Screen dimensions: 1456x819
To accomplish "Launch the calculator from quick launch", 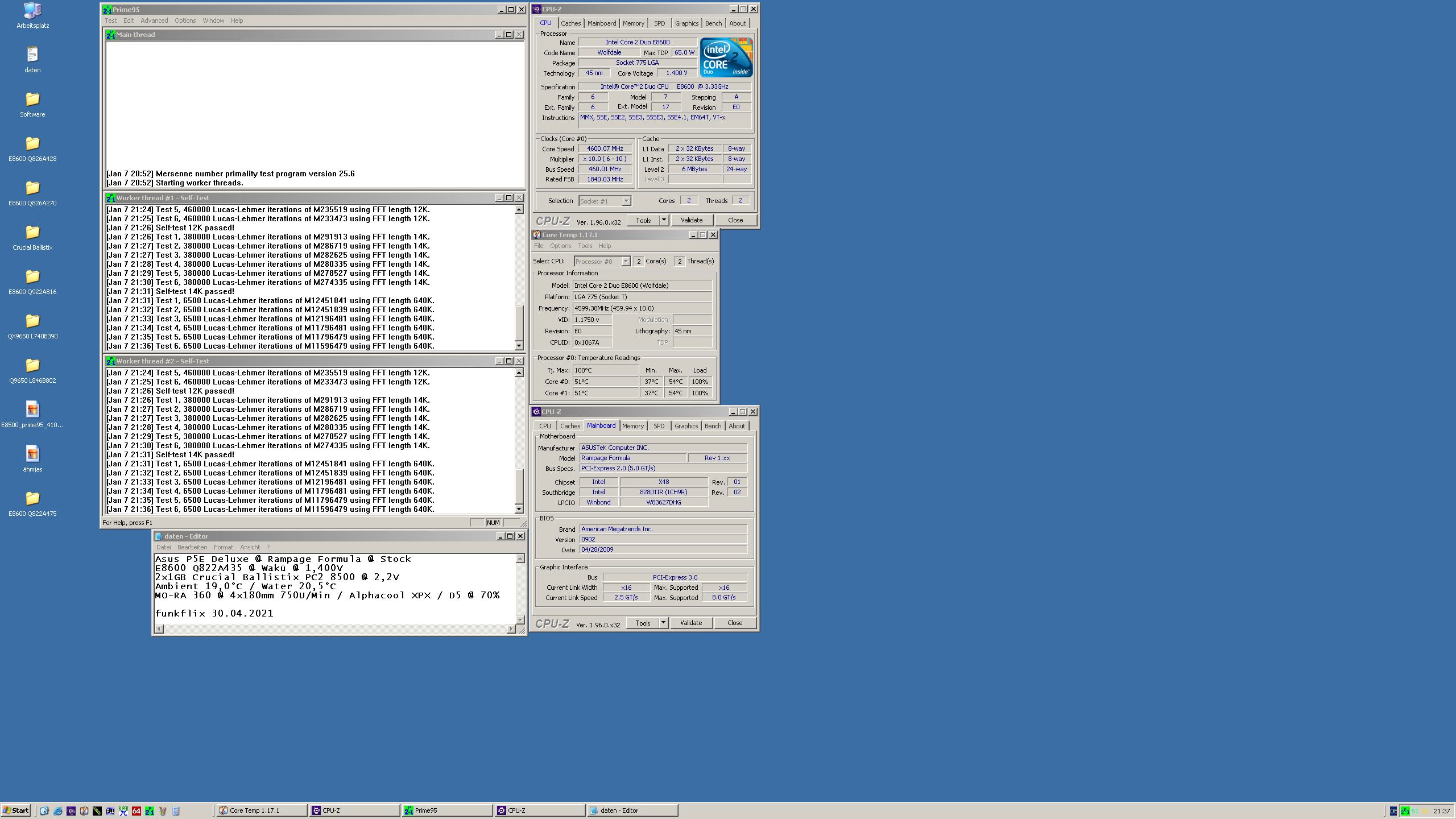I will [176, 810].
